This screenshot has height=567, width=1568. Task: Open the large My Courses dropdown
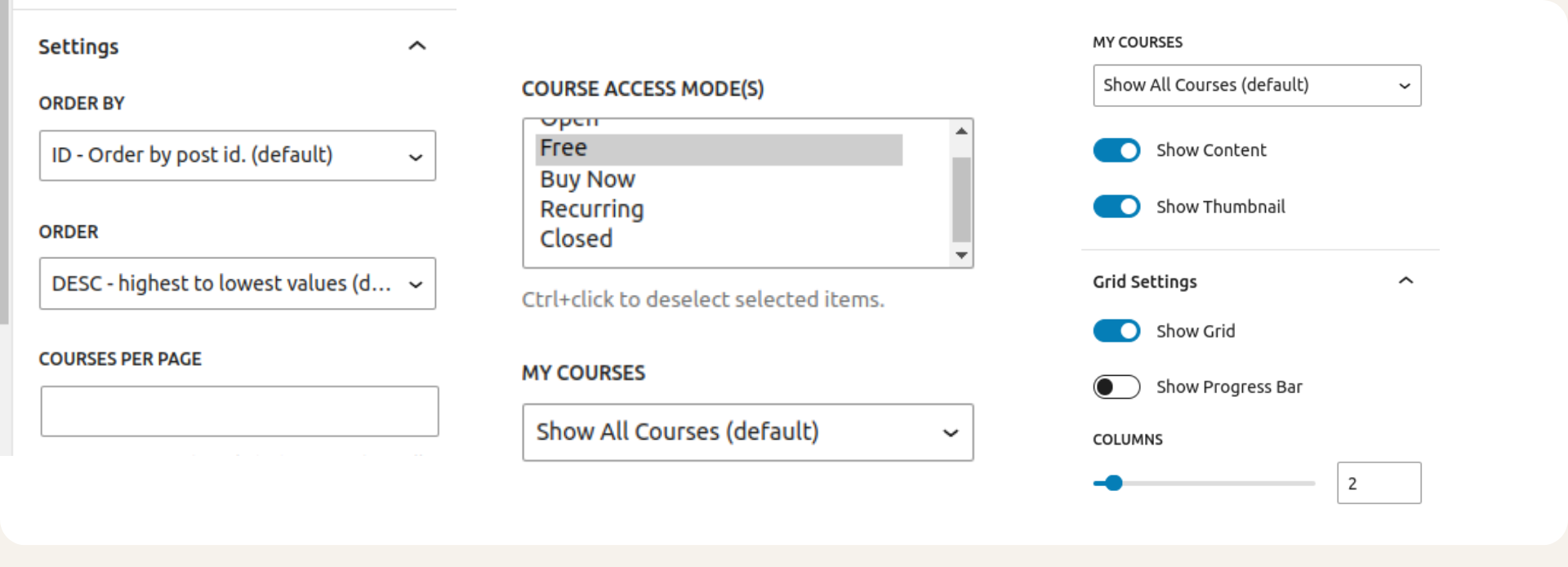click(747, 432)
